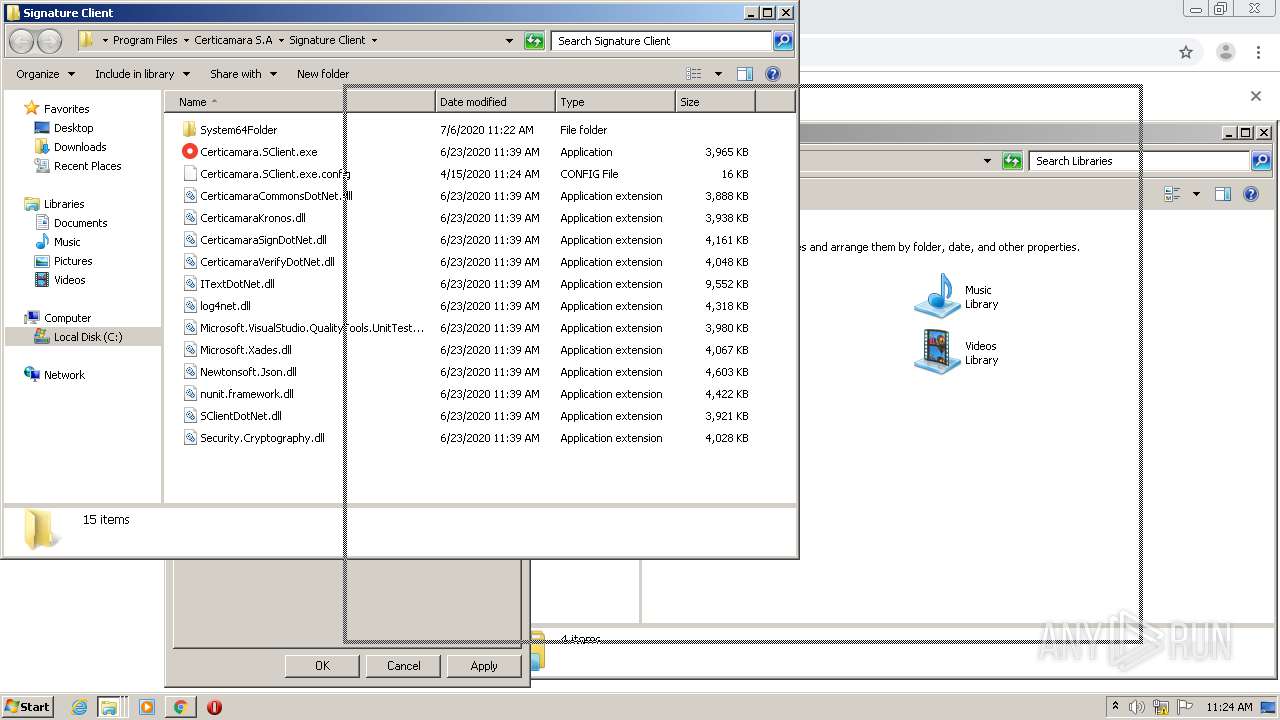Open the Organize dropdown menu
Viewport: 1280px width, 720px height.
pos(45,74)
